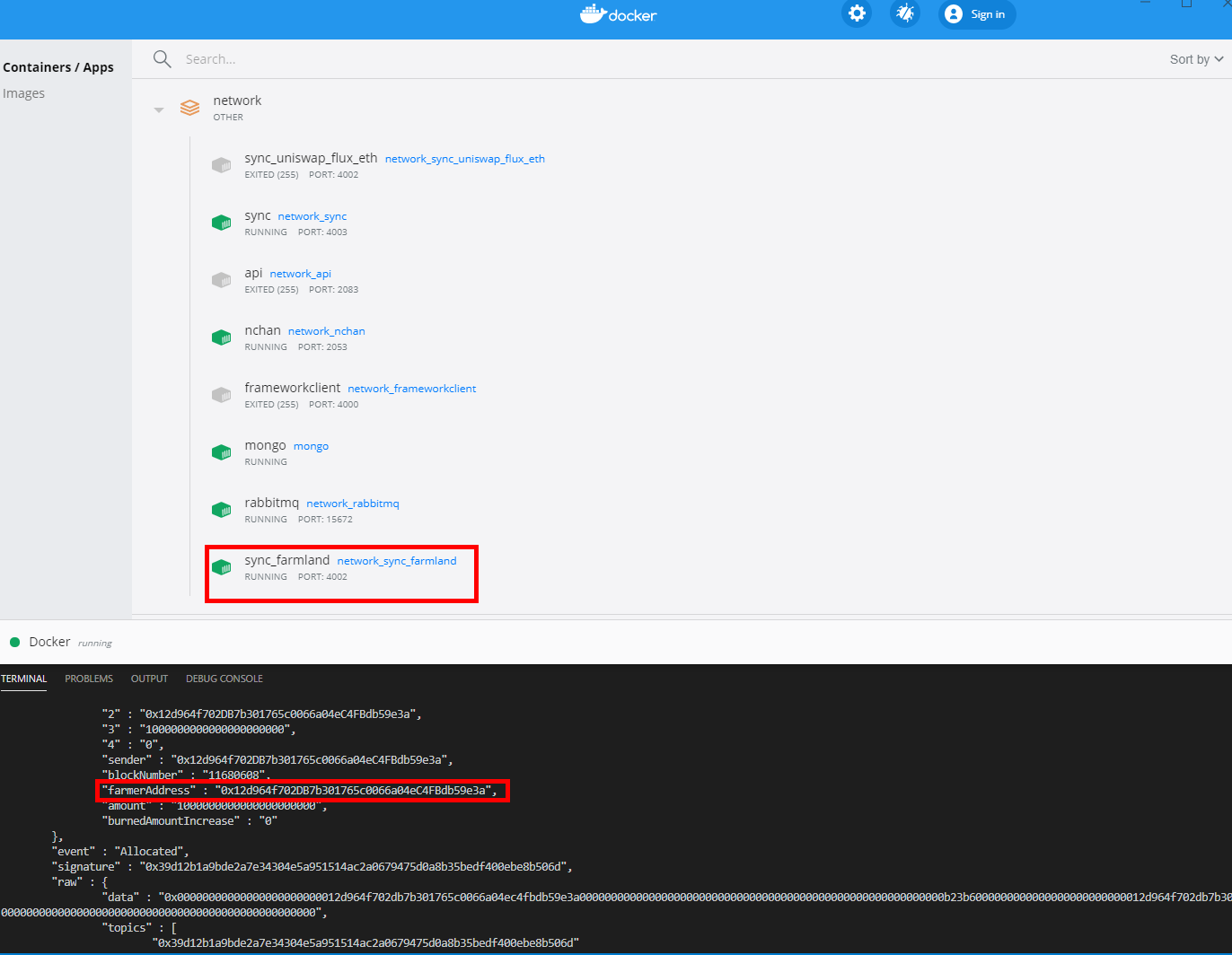
Task: Open the Images section
Action: point(23,93)
